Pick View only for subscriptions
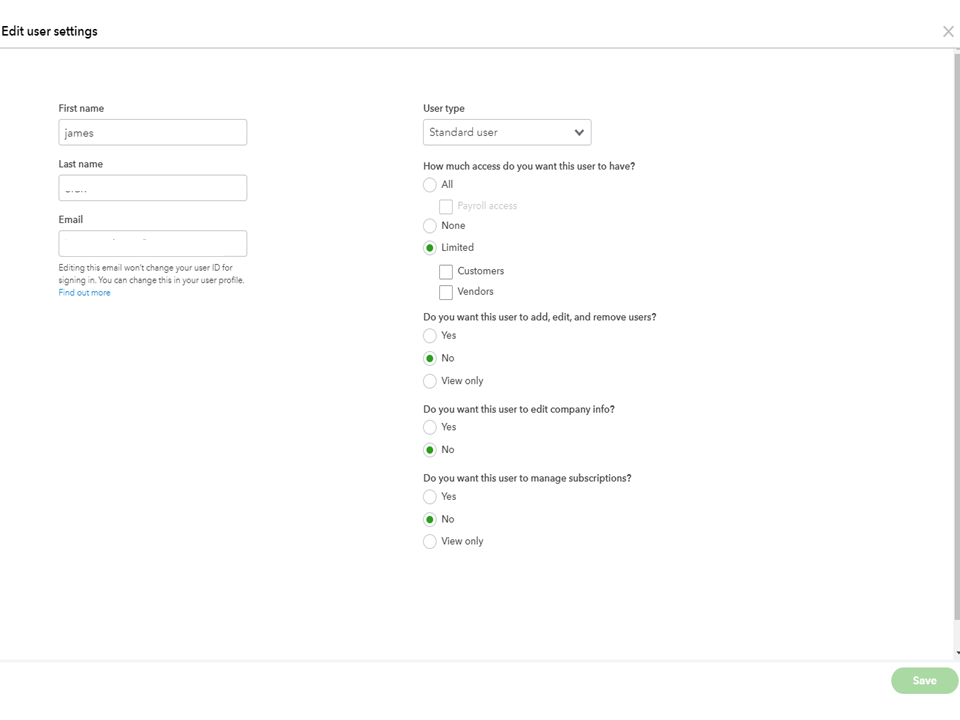 (x=430, y=542)
